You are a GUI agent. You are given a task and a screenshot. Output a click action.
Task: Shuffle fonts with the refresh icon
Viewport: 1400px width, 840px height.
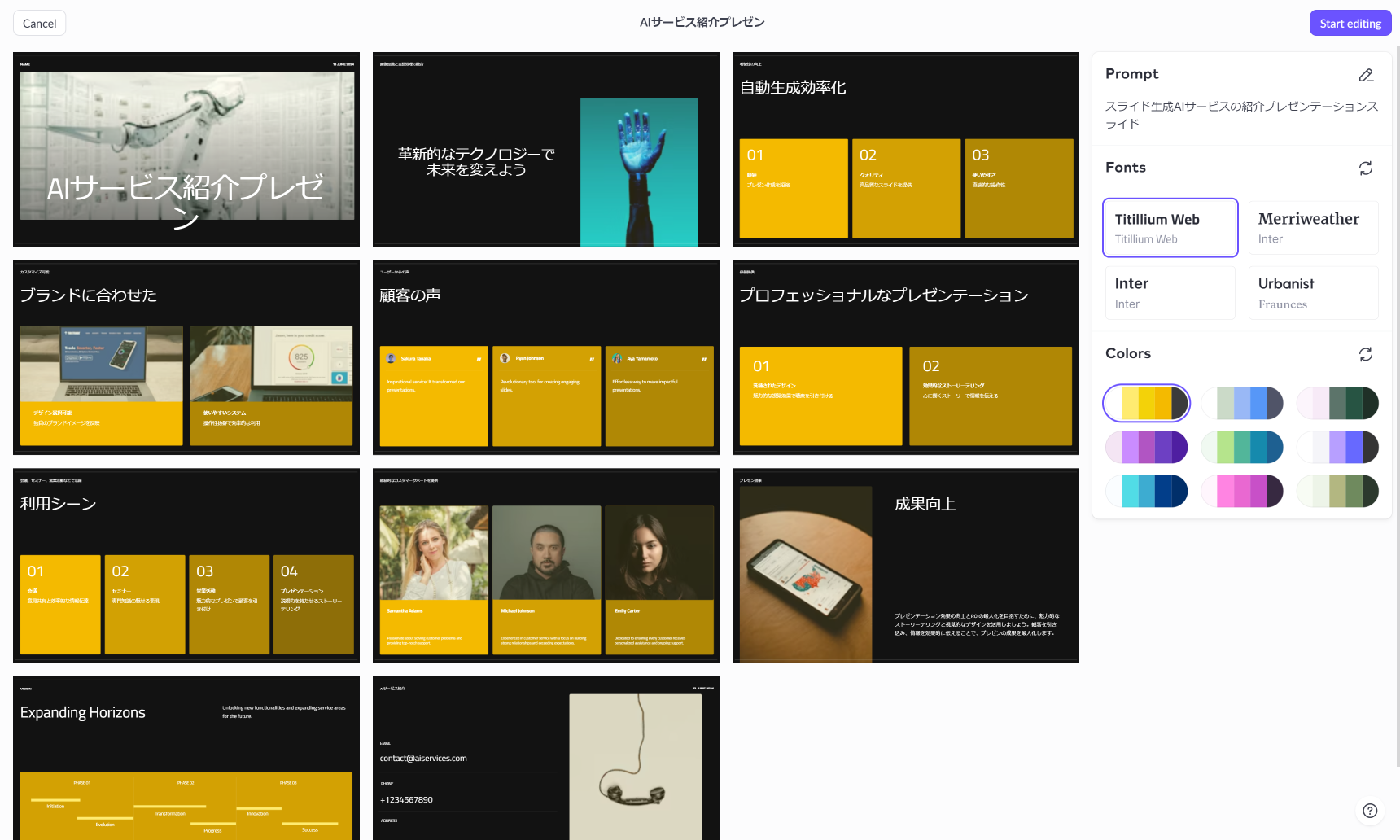click(x=1366, y=168)
